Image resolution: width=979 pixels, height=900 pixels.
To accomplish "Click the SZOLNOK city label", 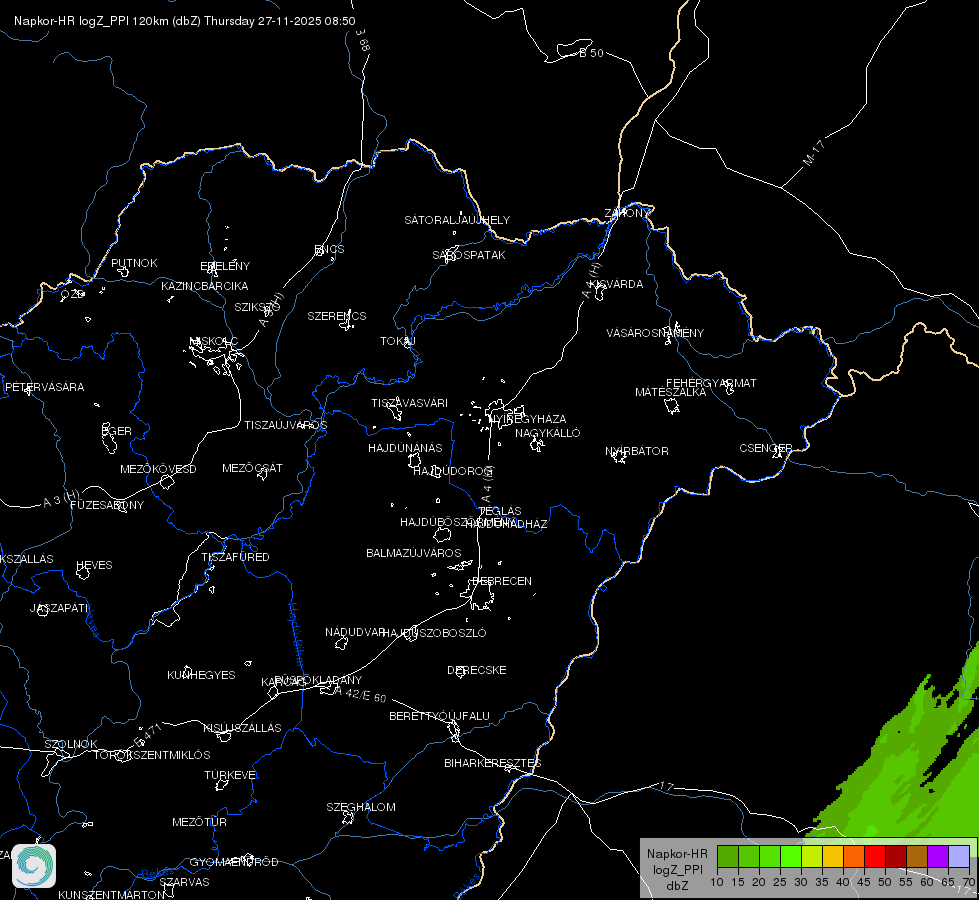I will [71, 744].
